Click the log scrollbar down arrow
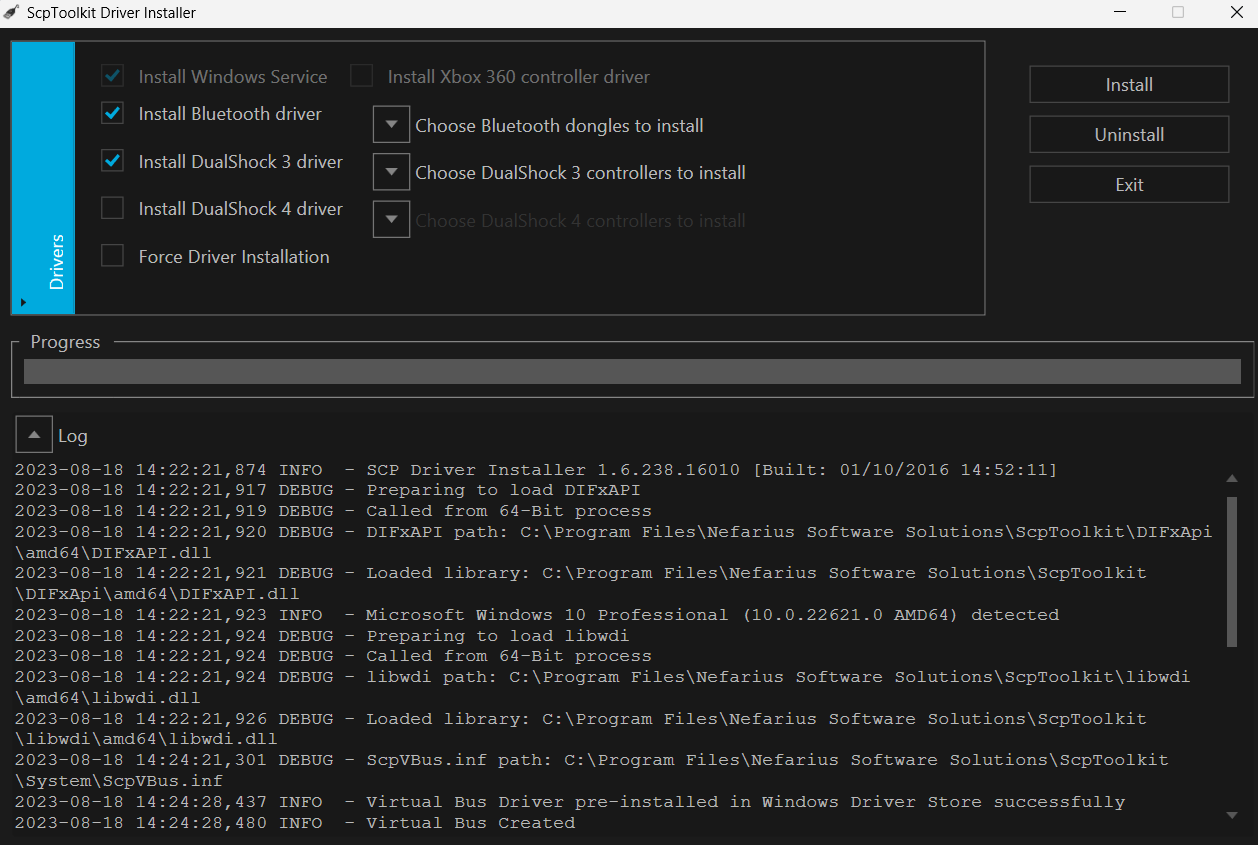This screenshot has width=1258, height=845. pos(1232,816)
